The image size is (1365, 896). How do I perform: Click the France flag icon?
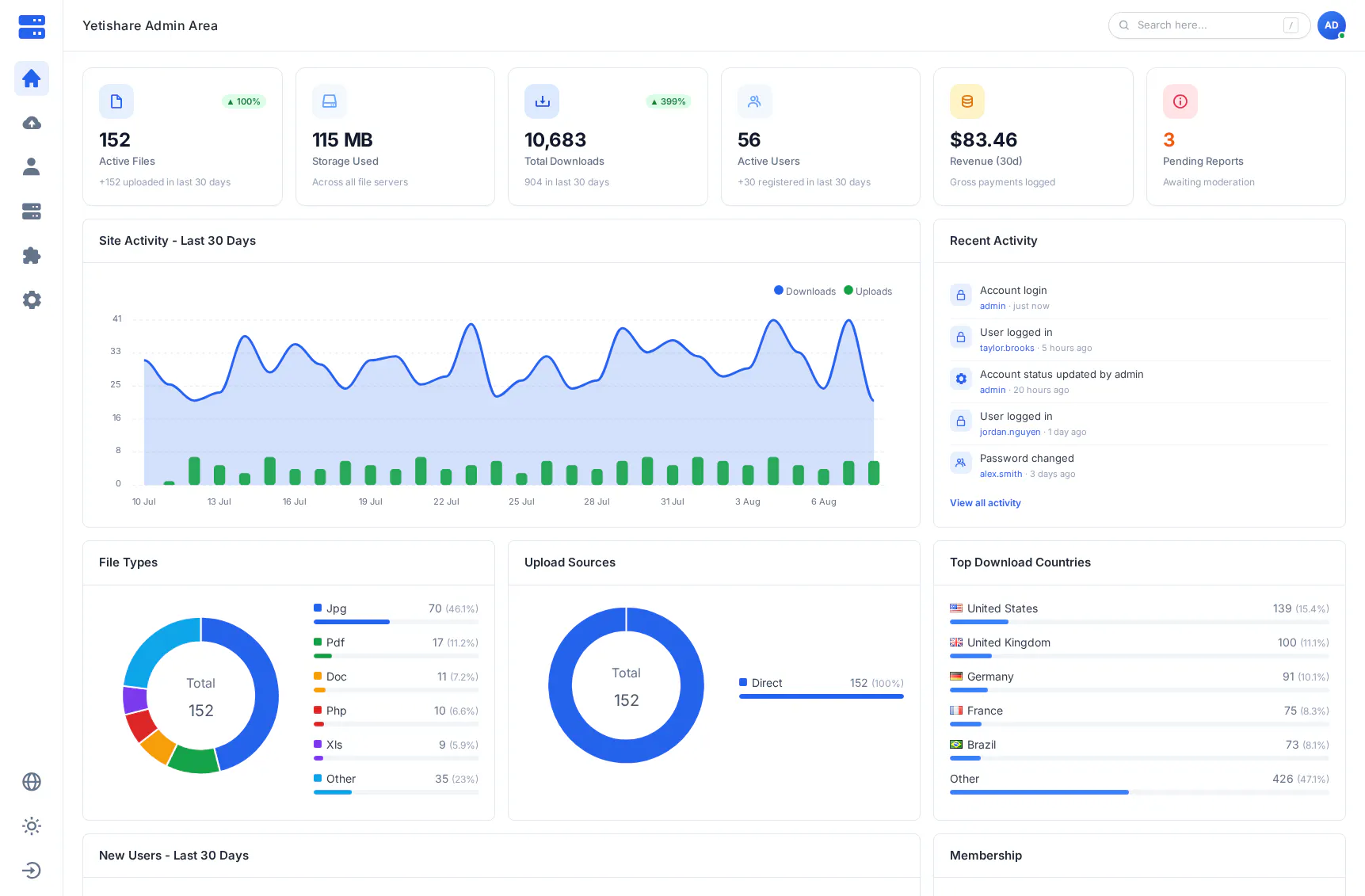click(x=956, y=711)
